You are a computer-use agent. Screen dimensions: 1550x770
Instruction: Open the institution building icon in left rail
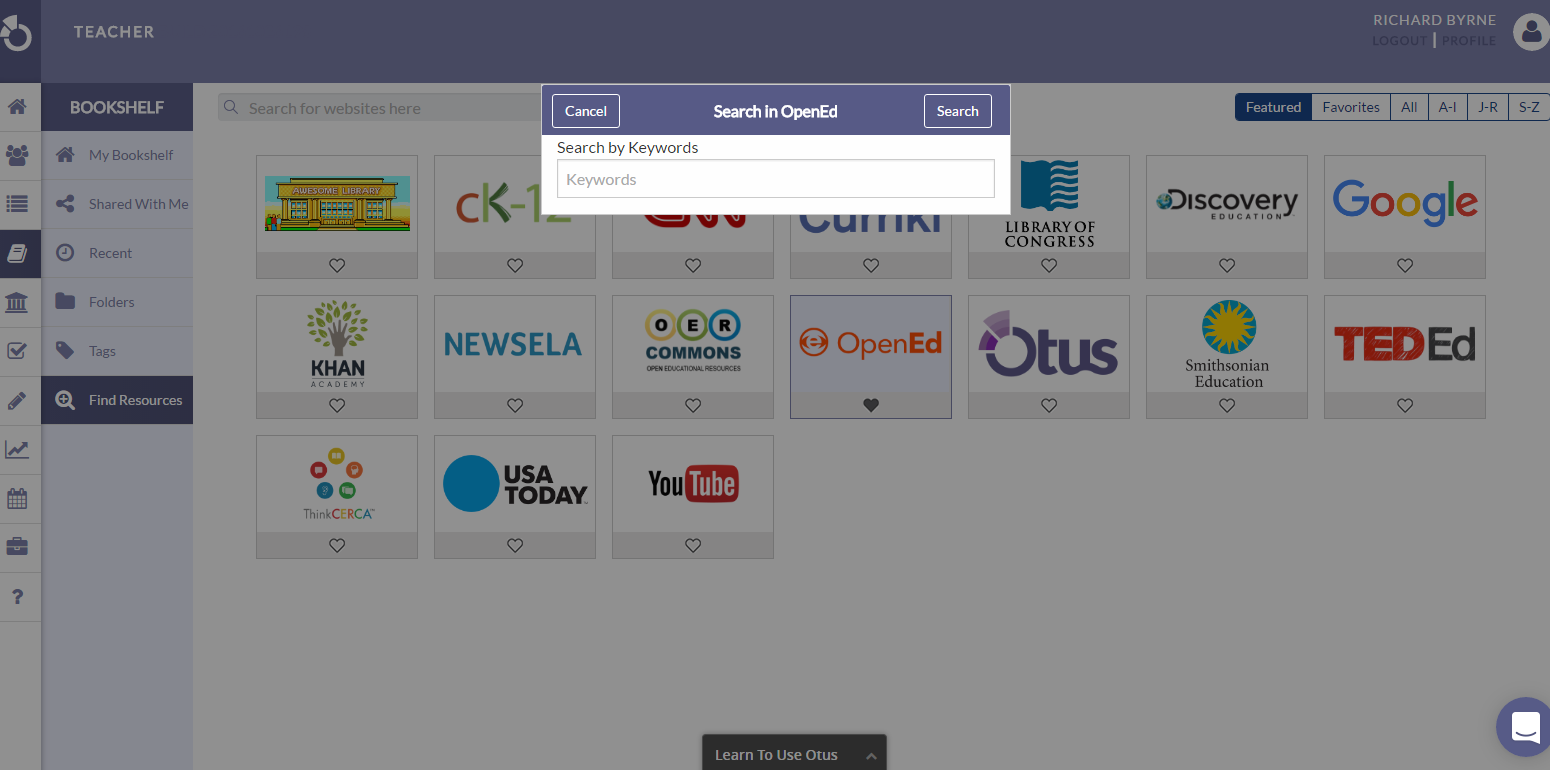[x=17, y=302]
